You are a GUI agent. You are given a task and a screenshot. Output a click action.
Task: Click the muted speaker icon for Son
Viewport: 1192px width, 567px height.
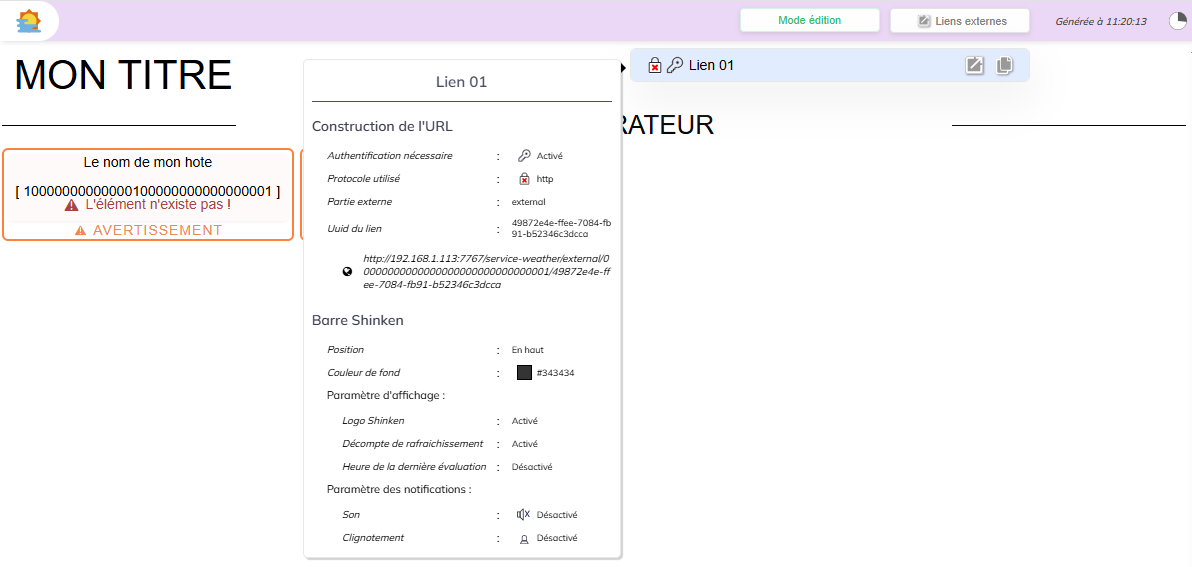pyautogui.click(x=523, y=515)
